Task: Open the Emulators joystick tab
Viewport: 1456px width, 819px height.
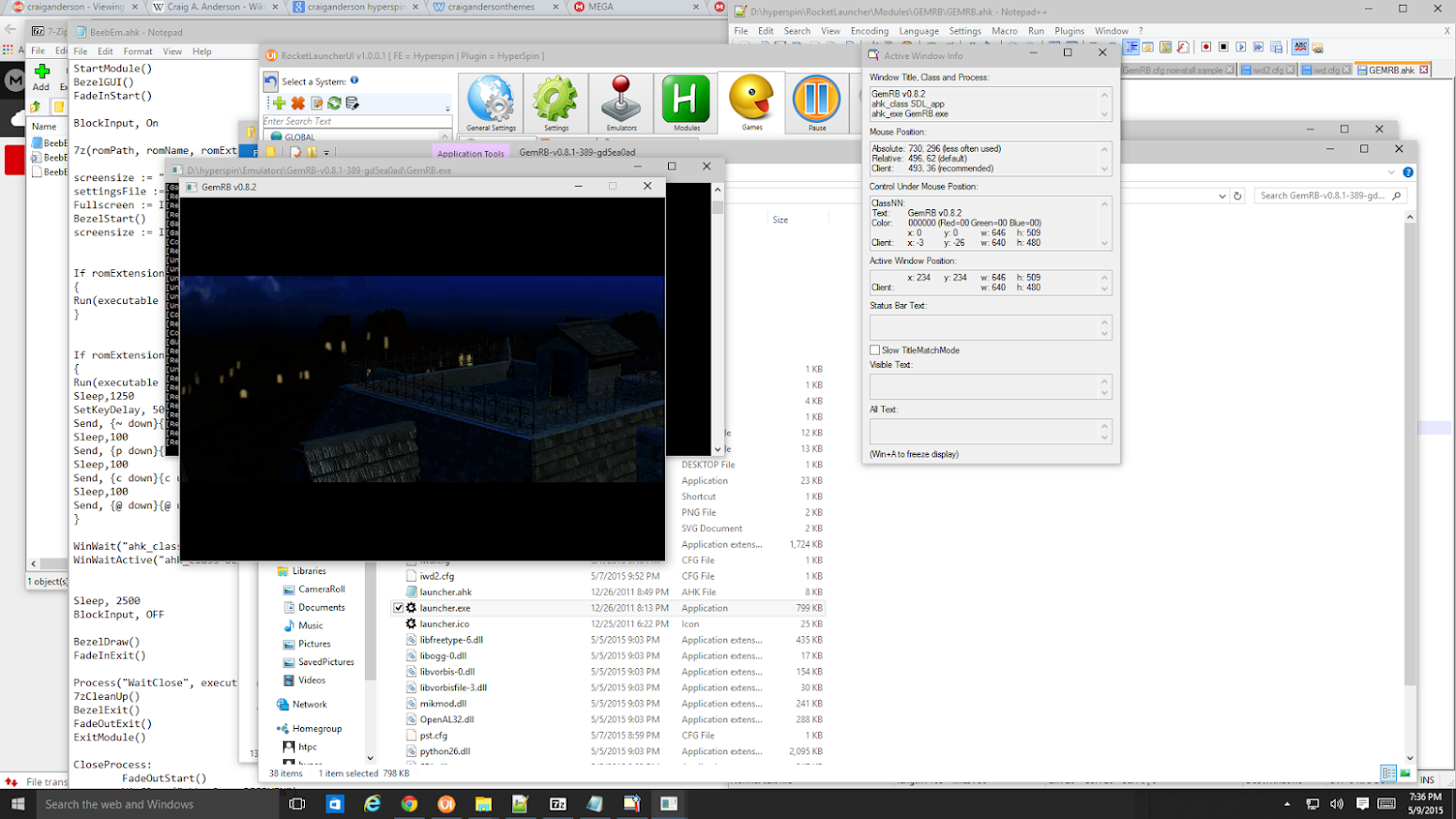Action: (621, 102)
